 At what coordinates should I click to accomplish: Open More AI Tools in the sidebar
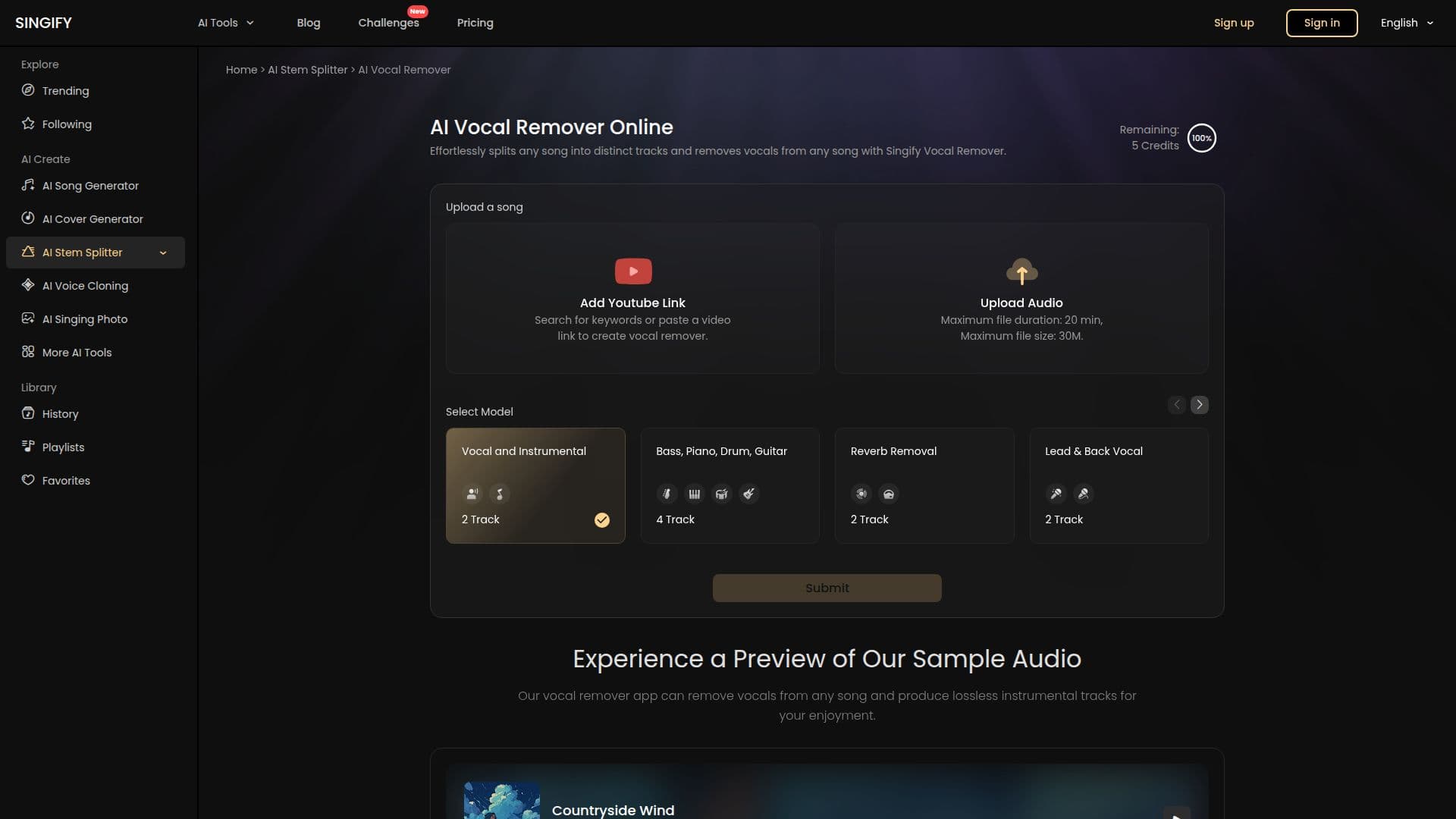pyautogui.click(x=96, y=352)
